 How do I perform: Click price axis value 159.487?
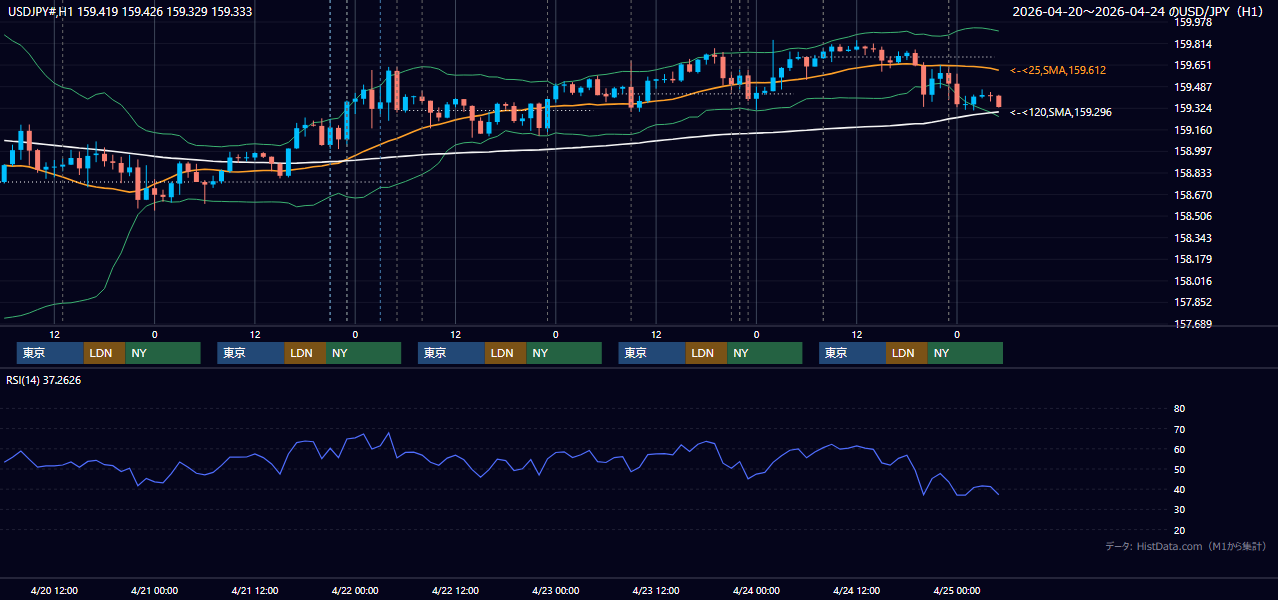coord(1193,87)
